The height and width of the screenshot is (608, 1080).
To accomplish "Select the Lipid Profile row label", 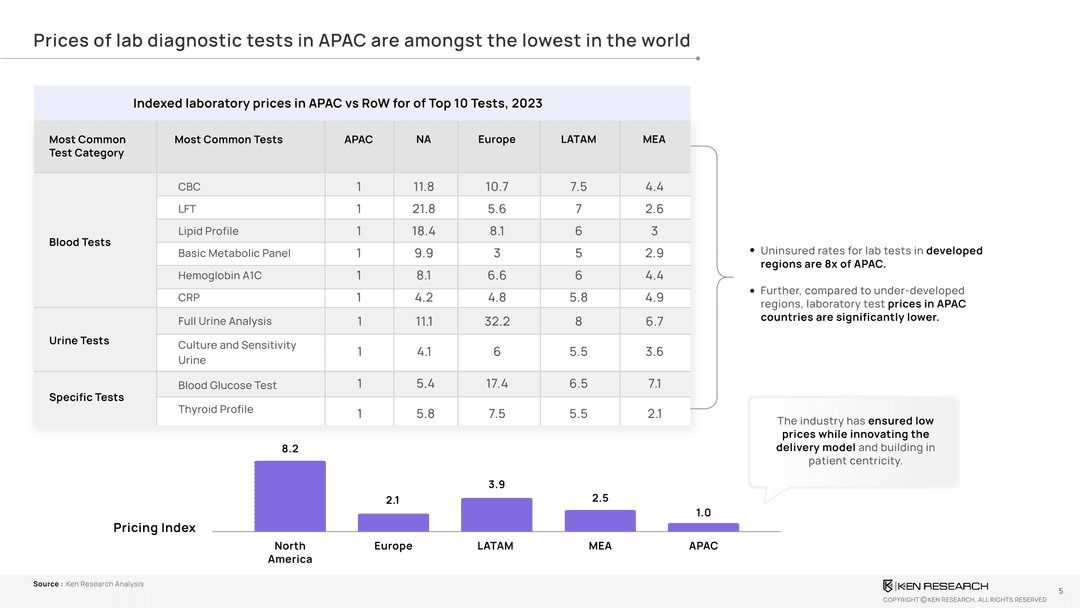I will point(208,231).
